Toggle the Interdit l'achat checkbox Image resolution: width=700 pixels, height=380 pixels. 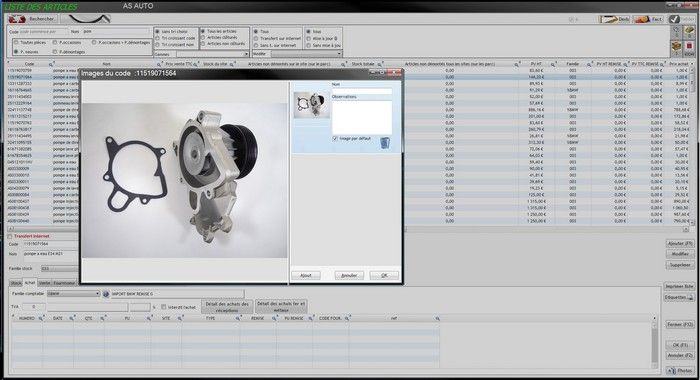(x=163, y=307)
